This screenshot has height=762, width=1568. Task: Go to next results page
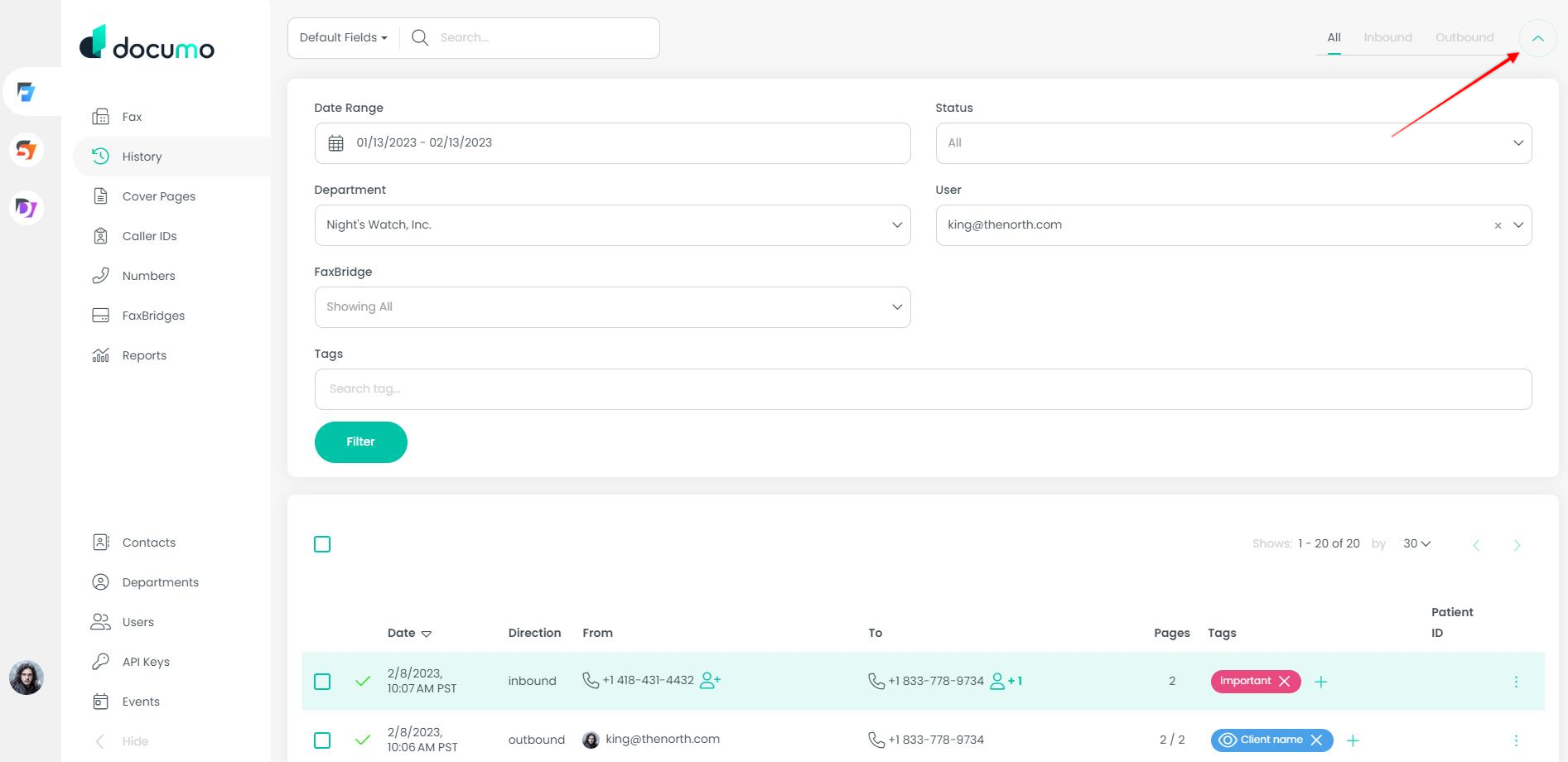tap(1517, 545)
